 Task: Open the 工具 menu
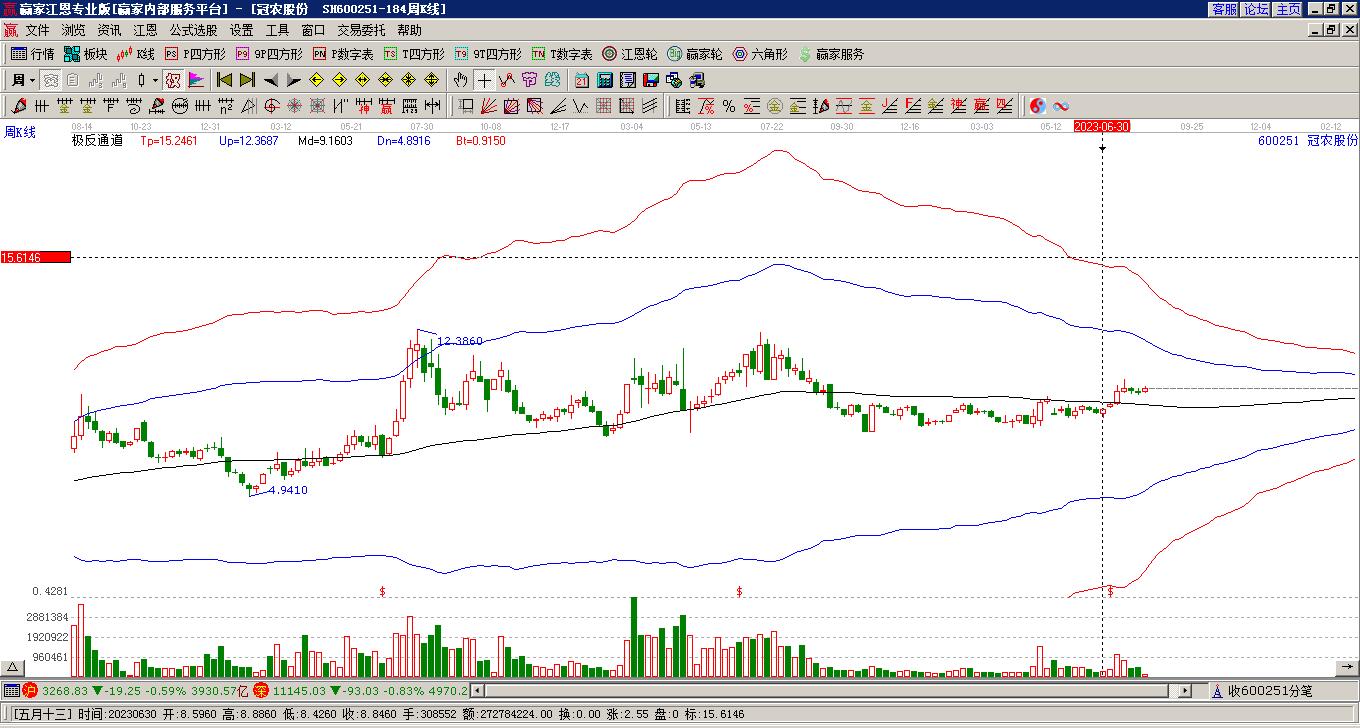(x=277, y=30)
